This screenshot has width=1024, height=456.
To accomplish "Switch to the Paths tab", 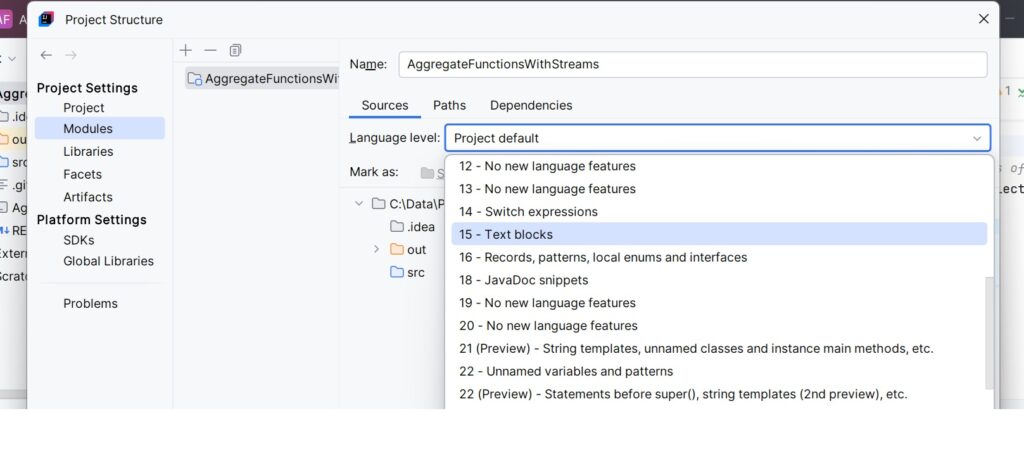I will click(x=449, y=105).
